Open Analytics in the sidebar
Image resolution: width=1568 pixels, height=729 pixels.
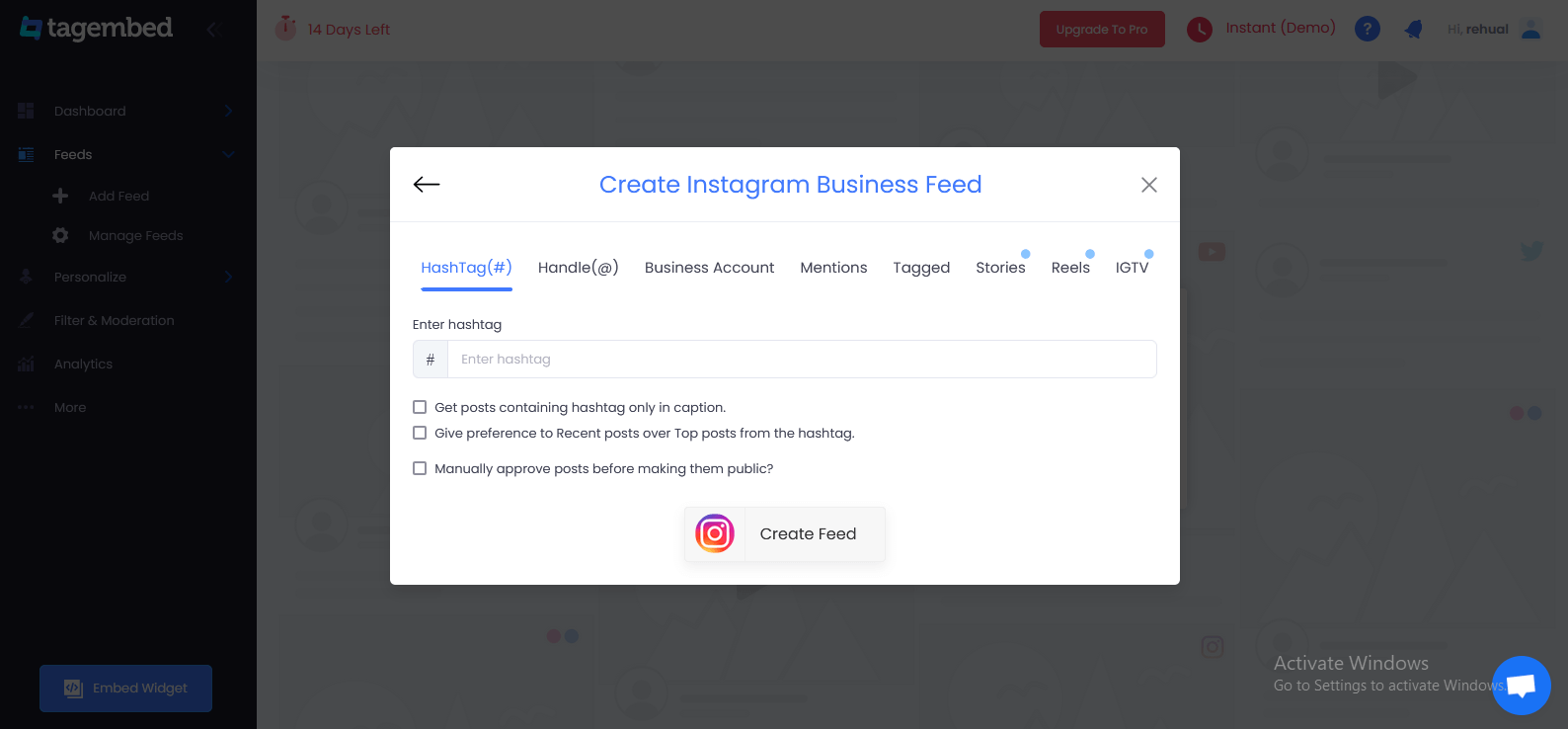click(x=83, y=364)
